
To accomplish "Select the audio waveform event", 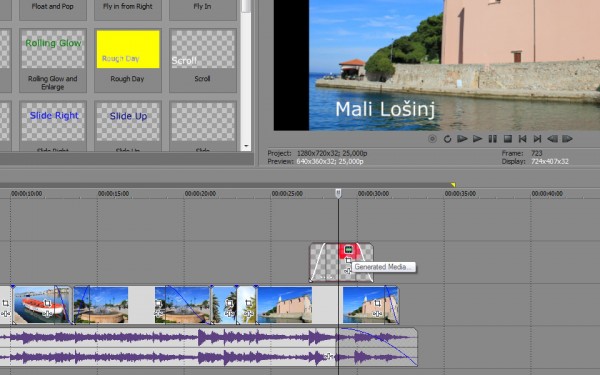I will (209, 347).
